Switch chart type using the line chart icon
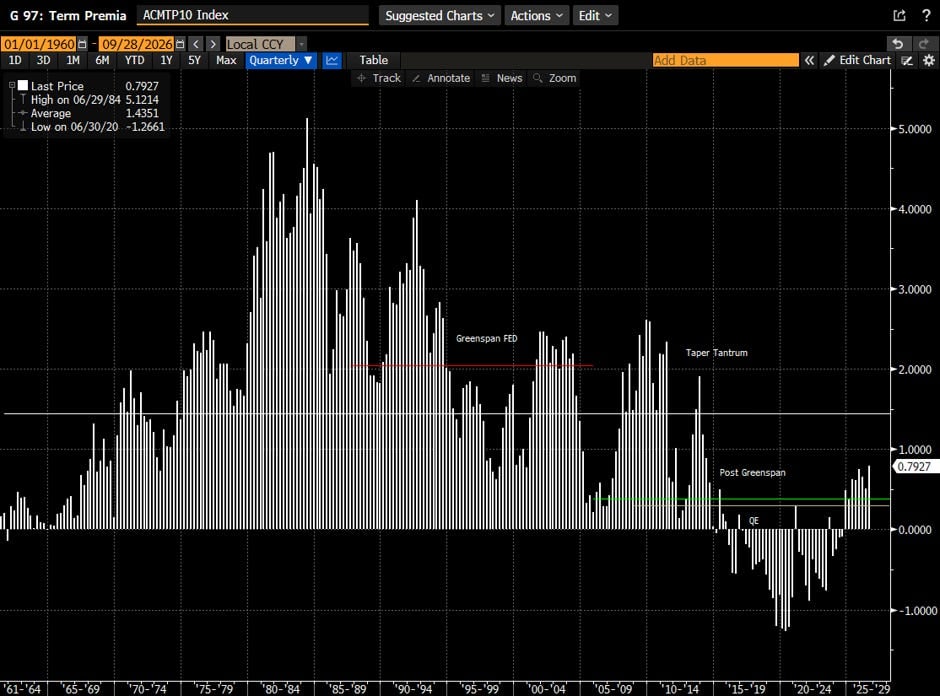The height and width of the screenshot is (696, 940). 332,60
